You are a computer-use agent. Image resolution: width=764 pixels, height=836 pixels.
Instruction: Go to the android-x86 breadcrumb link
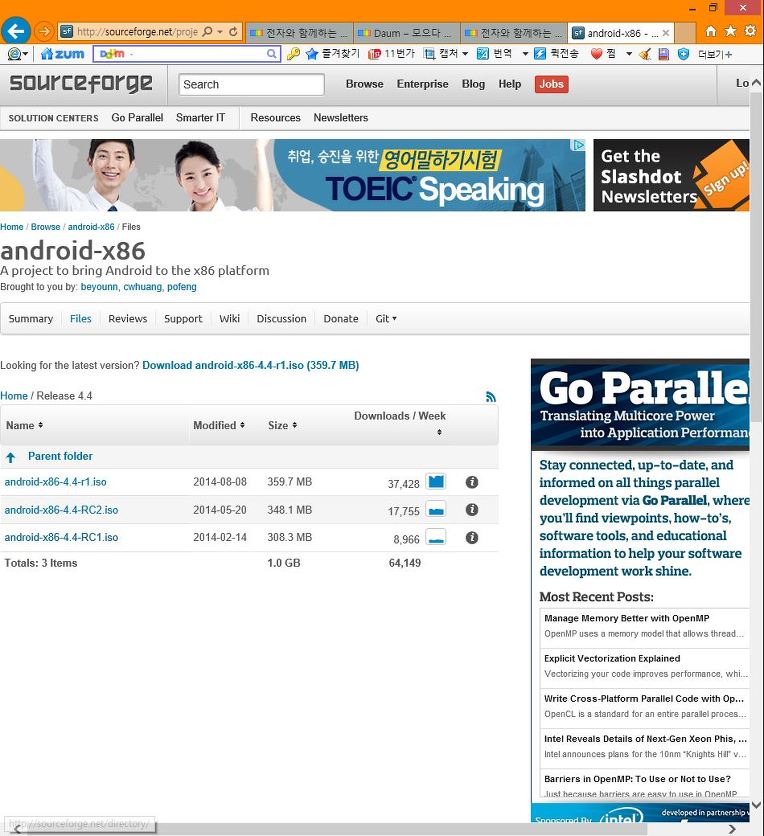(x=91, y=227)
